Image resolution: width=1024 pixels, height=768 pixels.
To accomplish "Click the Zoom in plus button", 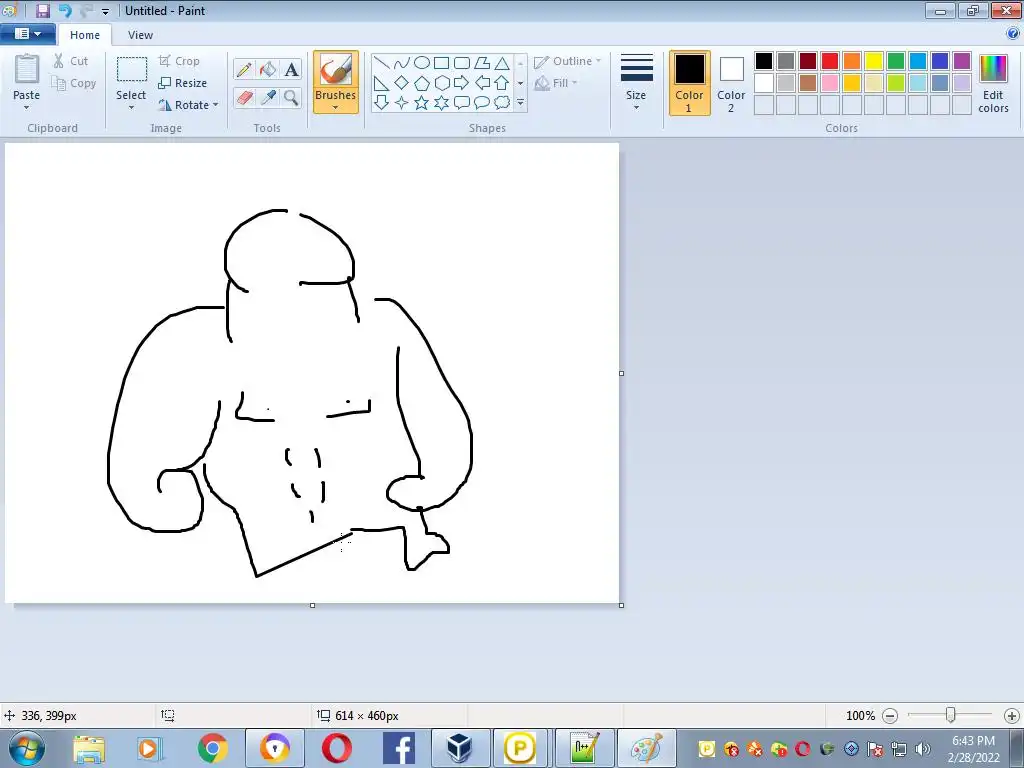I will pos(1012,716).
